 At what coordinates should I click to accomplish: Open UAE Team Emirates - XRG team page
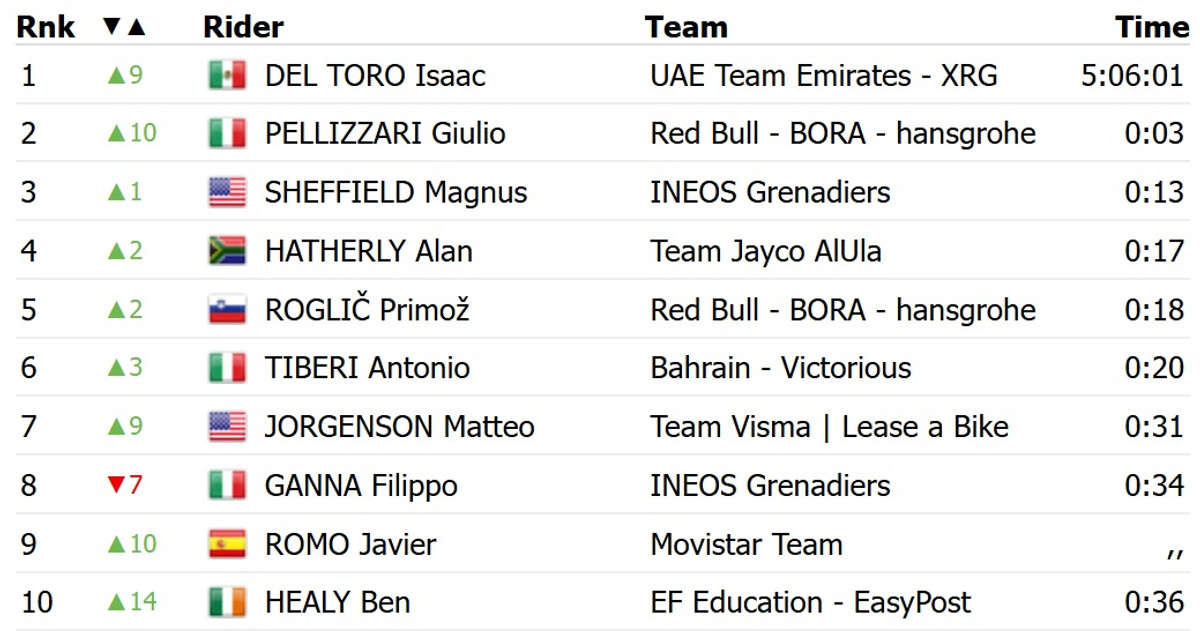[823, 75]
